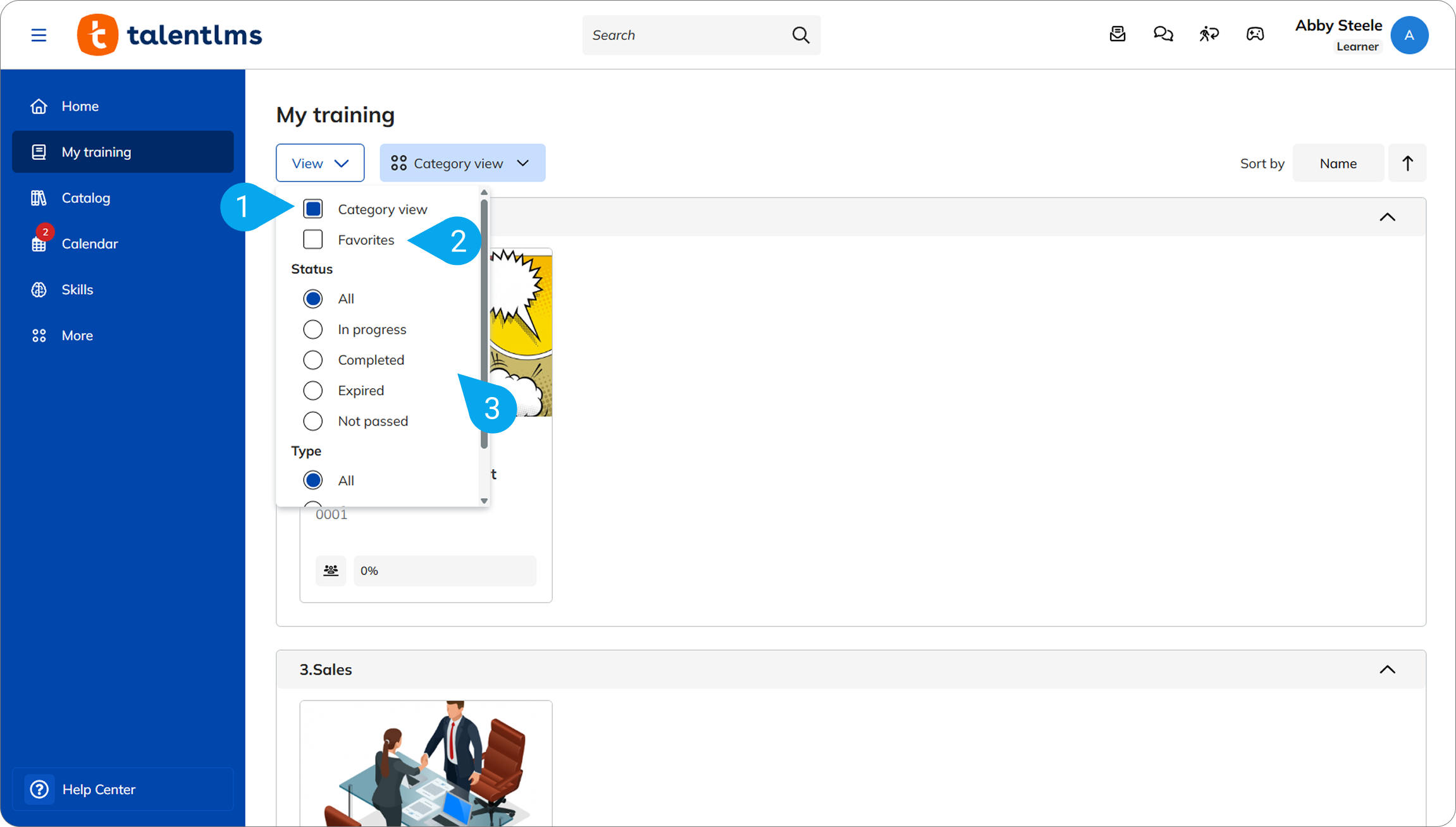Click Abby Steele's profile avatar
The height and width of the screenshot is (827, 1456).
[1409, 35]
